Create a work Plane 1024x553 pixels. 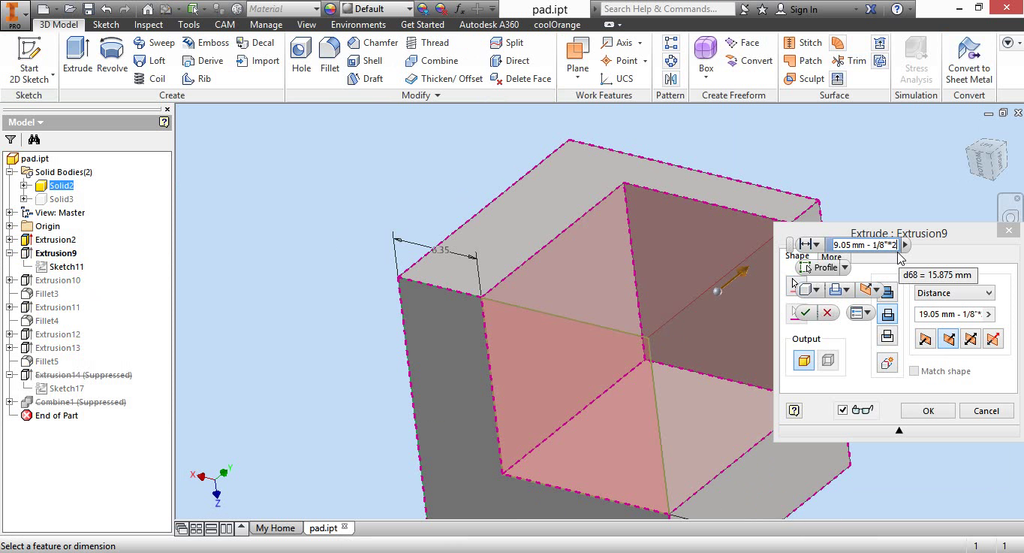pos(577,56)
